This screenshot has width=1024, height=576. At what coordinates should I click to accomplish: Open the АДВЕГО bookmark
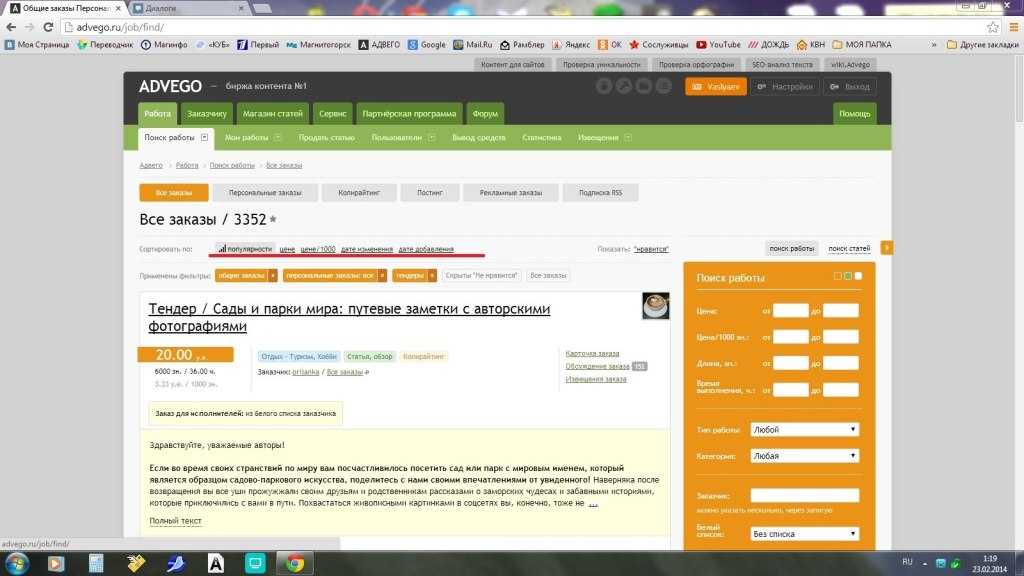[x=379, y=44]
